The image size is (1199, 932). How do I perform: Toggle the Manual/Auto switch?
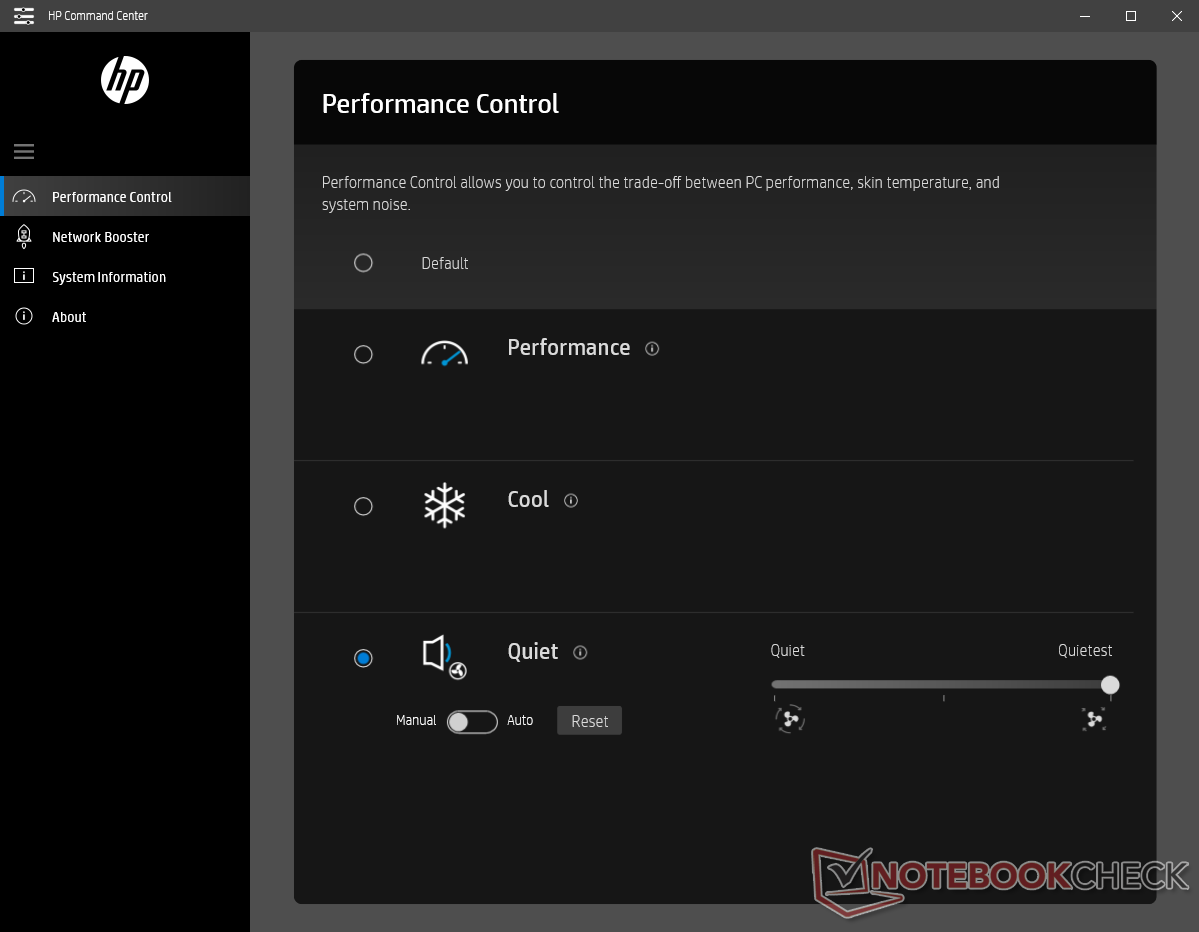(x=472, y=722)
